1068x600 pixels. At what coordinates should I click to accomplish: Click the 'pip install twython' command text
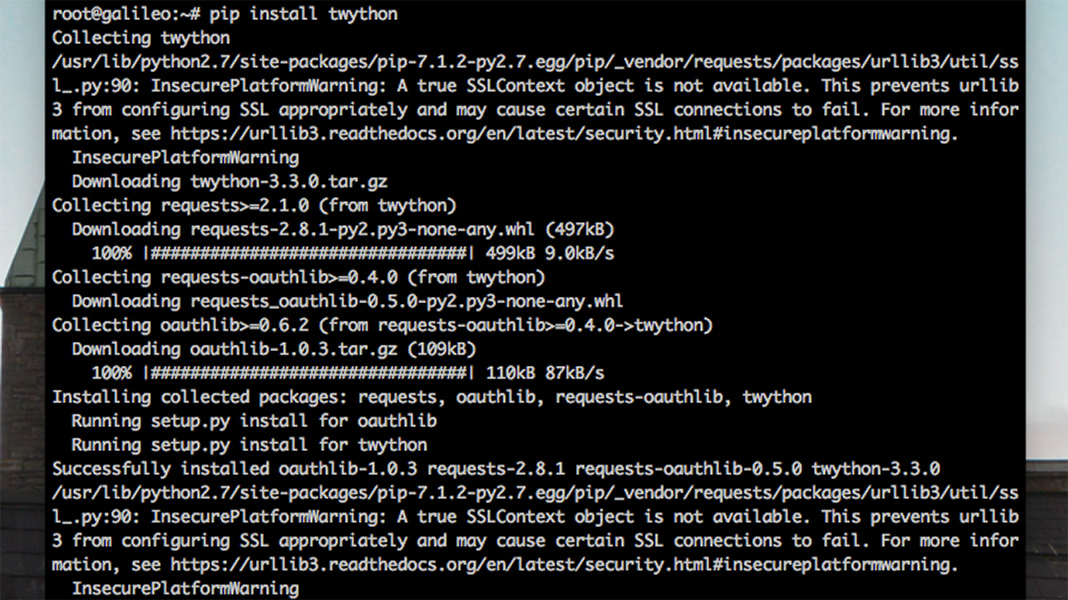pyautogui.click(x=303, y=14)
